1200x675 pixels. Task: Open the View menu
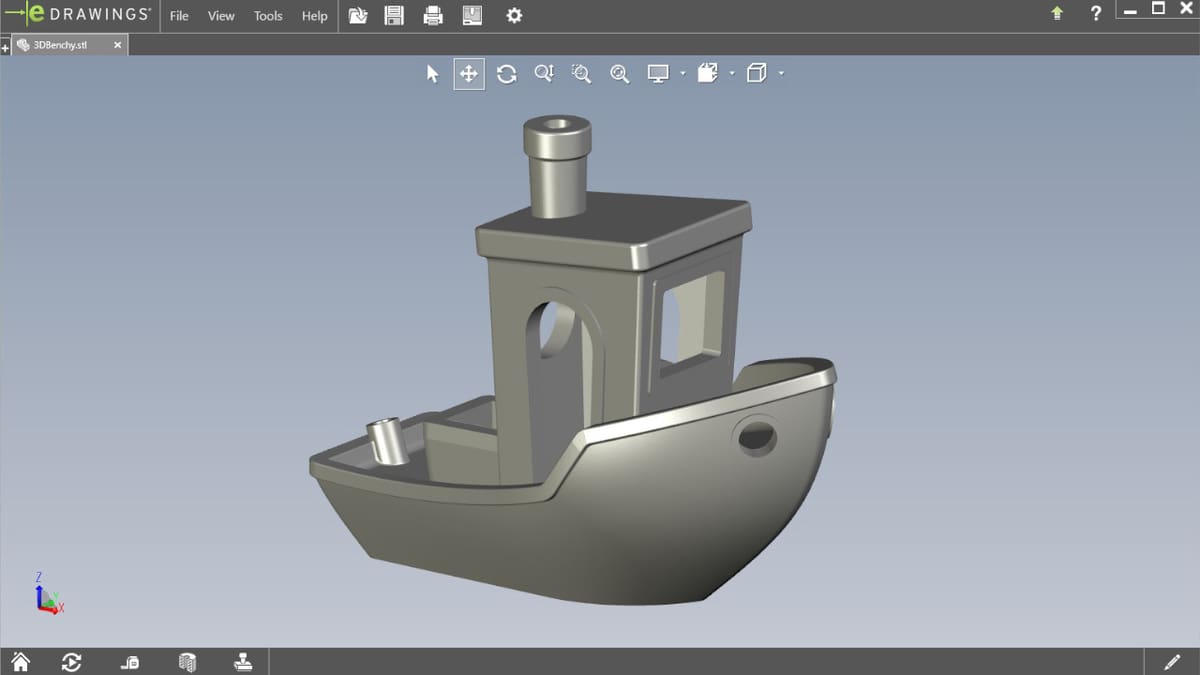point(221,16)
